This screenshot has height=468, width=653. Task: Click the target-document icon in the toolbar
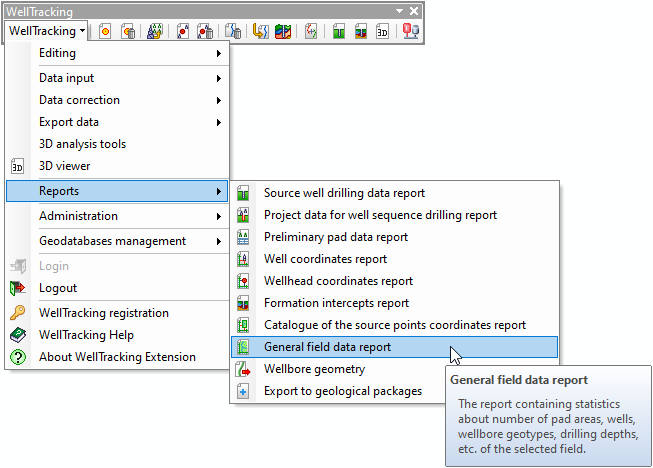tap(105, 31)
